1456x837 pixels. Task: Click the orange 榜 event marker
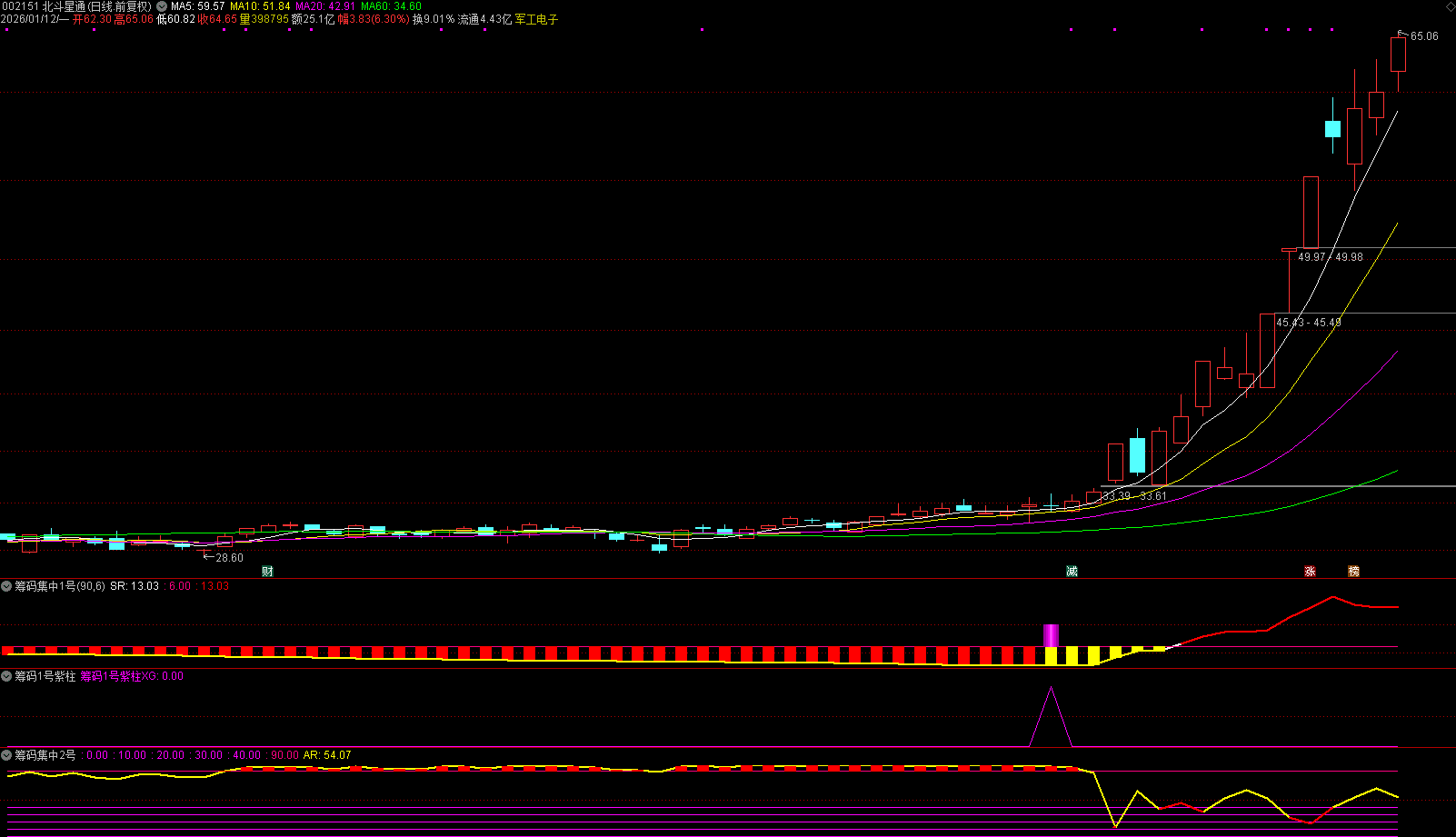pos(1353,571)
